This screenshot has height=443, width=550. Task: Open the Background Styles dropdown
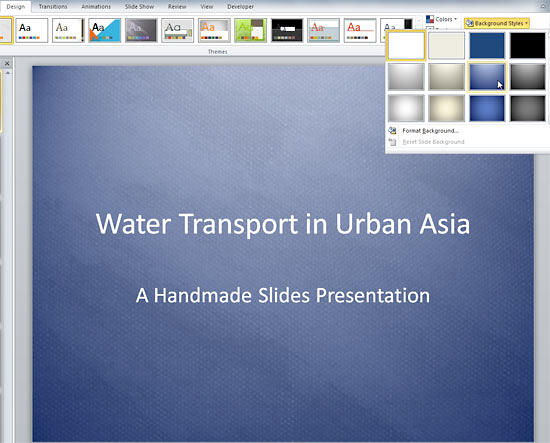pos(497,23)
